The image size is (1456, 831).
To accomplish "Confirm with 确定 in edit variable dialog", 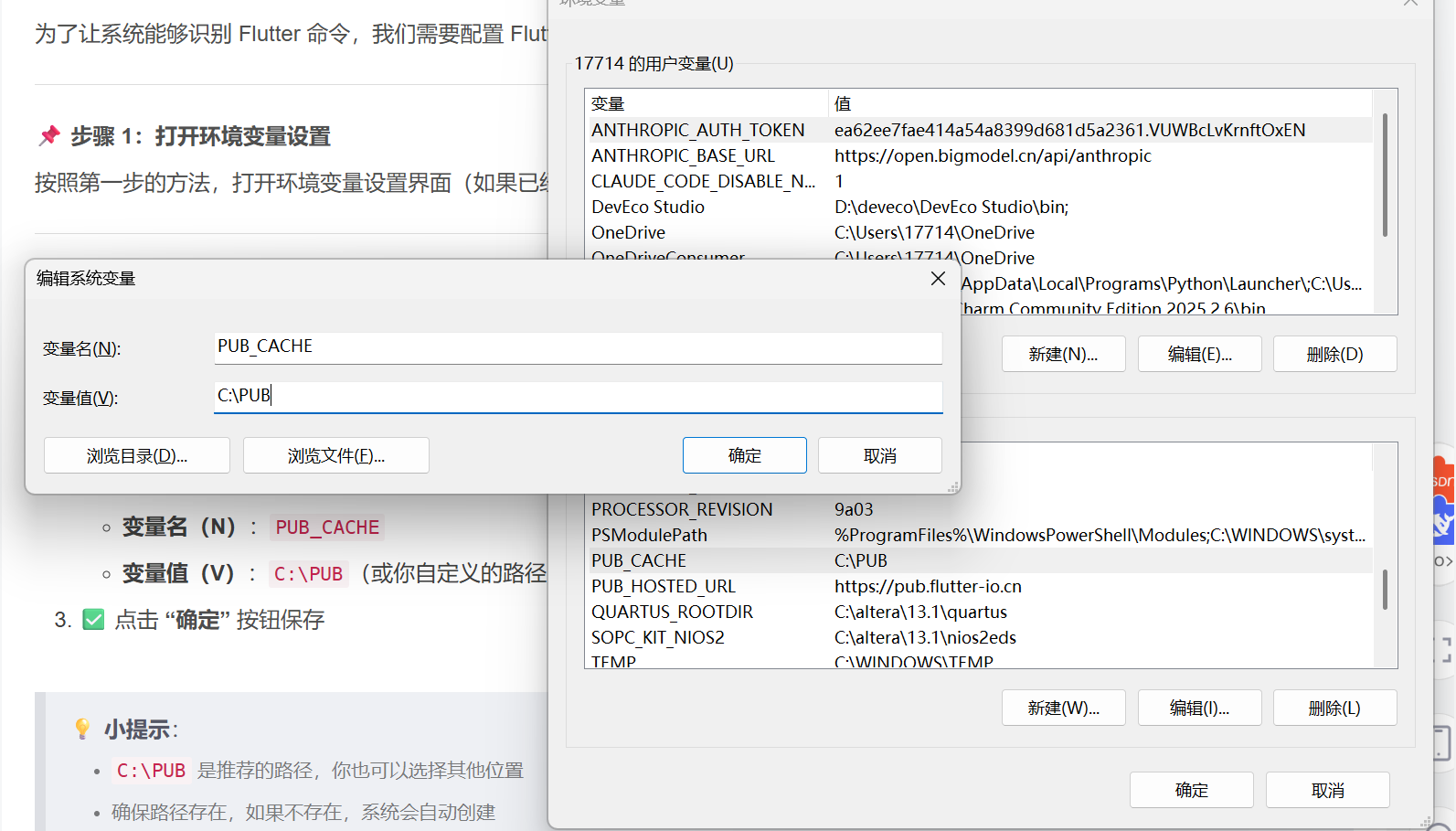I will coord(745,455).
